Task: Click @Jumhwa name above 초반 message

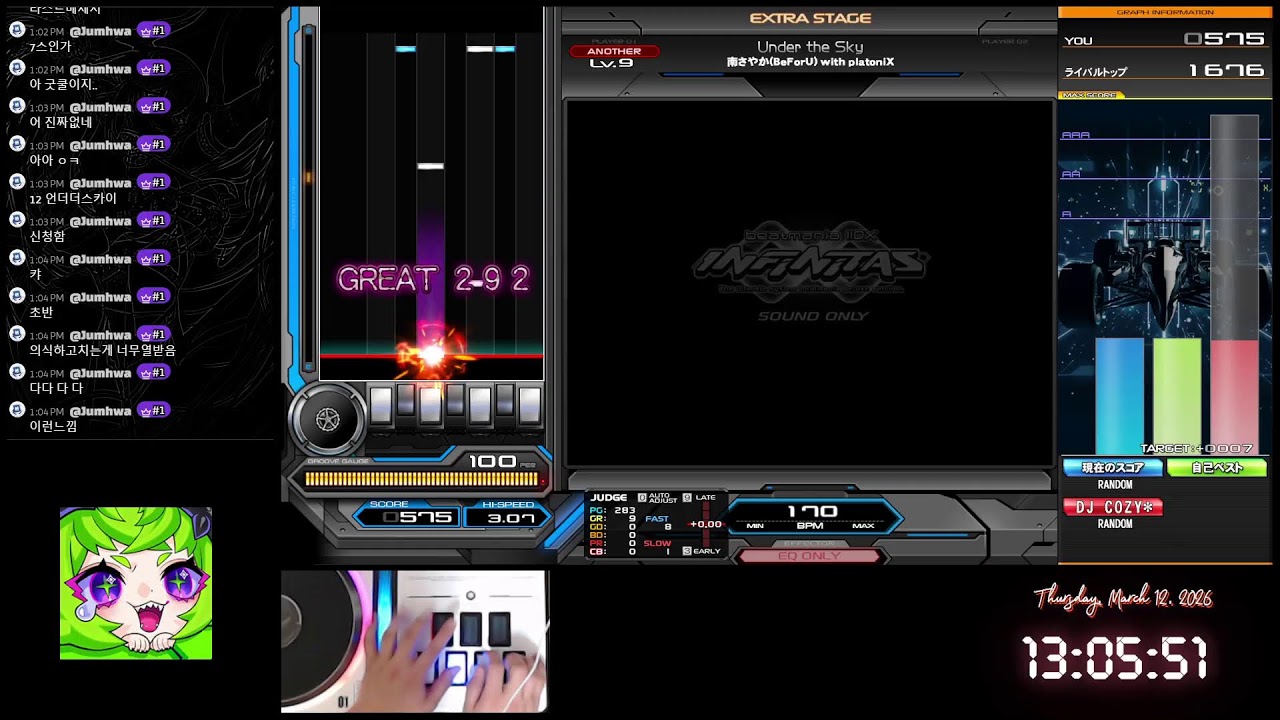Action: click(100, 297)
